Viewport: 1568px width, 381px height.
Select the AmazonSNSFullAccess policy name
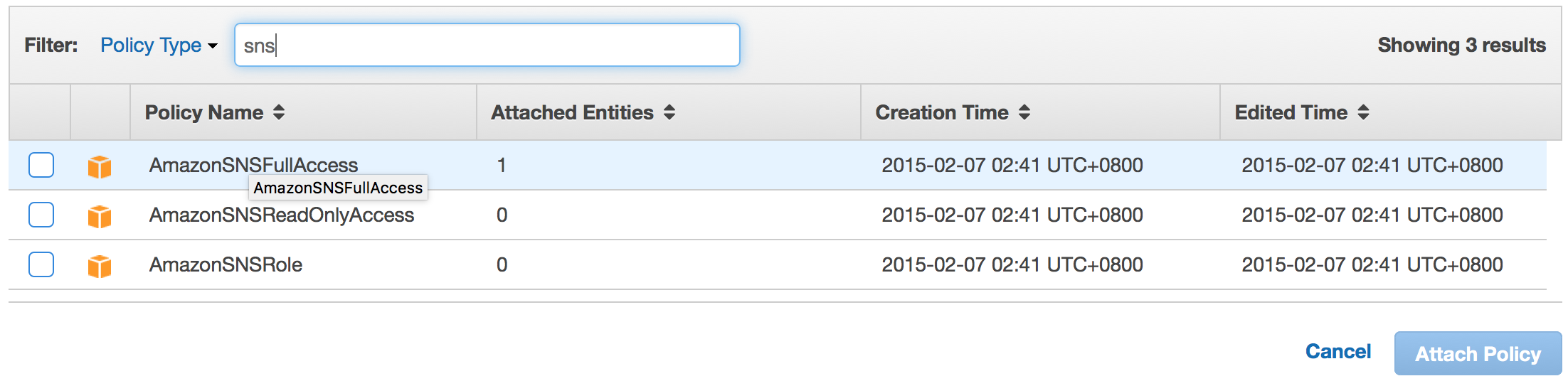point(253,165)
